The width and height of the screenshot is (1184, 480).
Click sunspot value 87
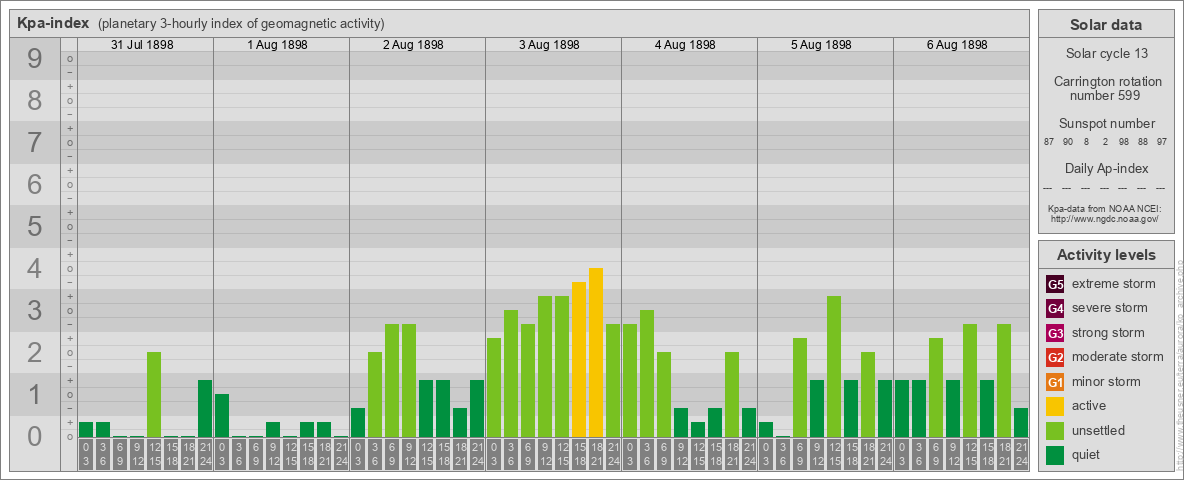pos(1049,142)
